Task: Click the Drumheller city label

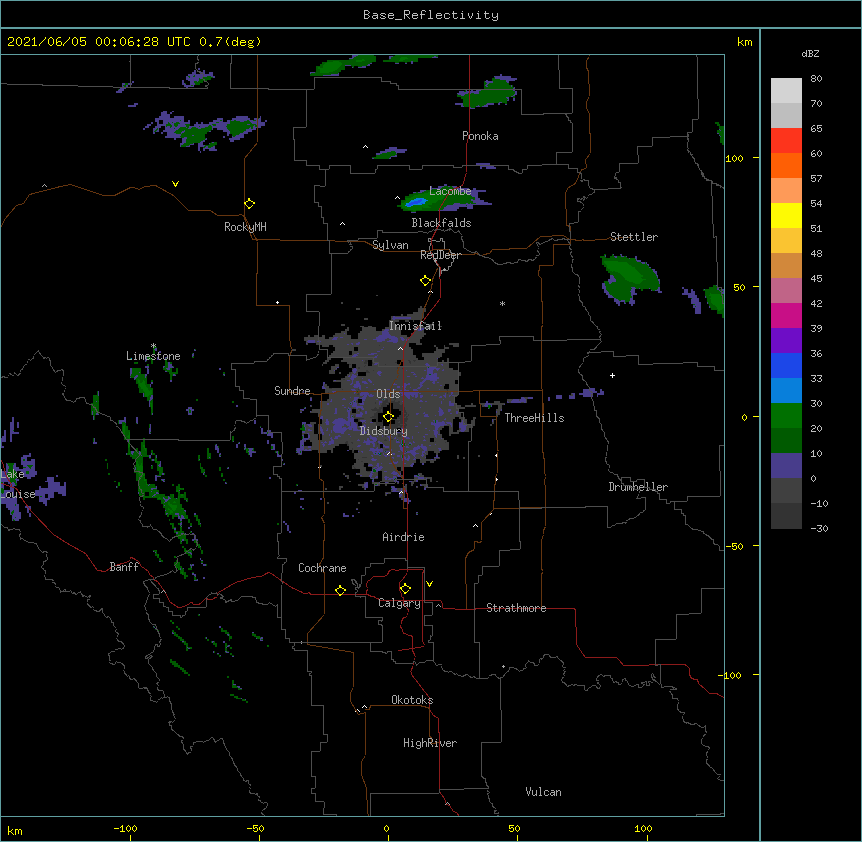Action: point(638,487)
